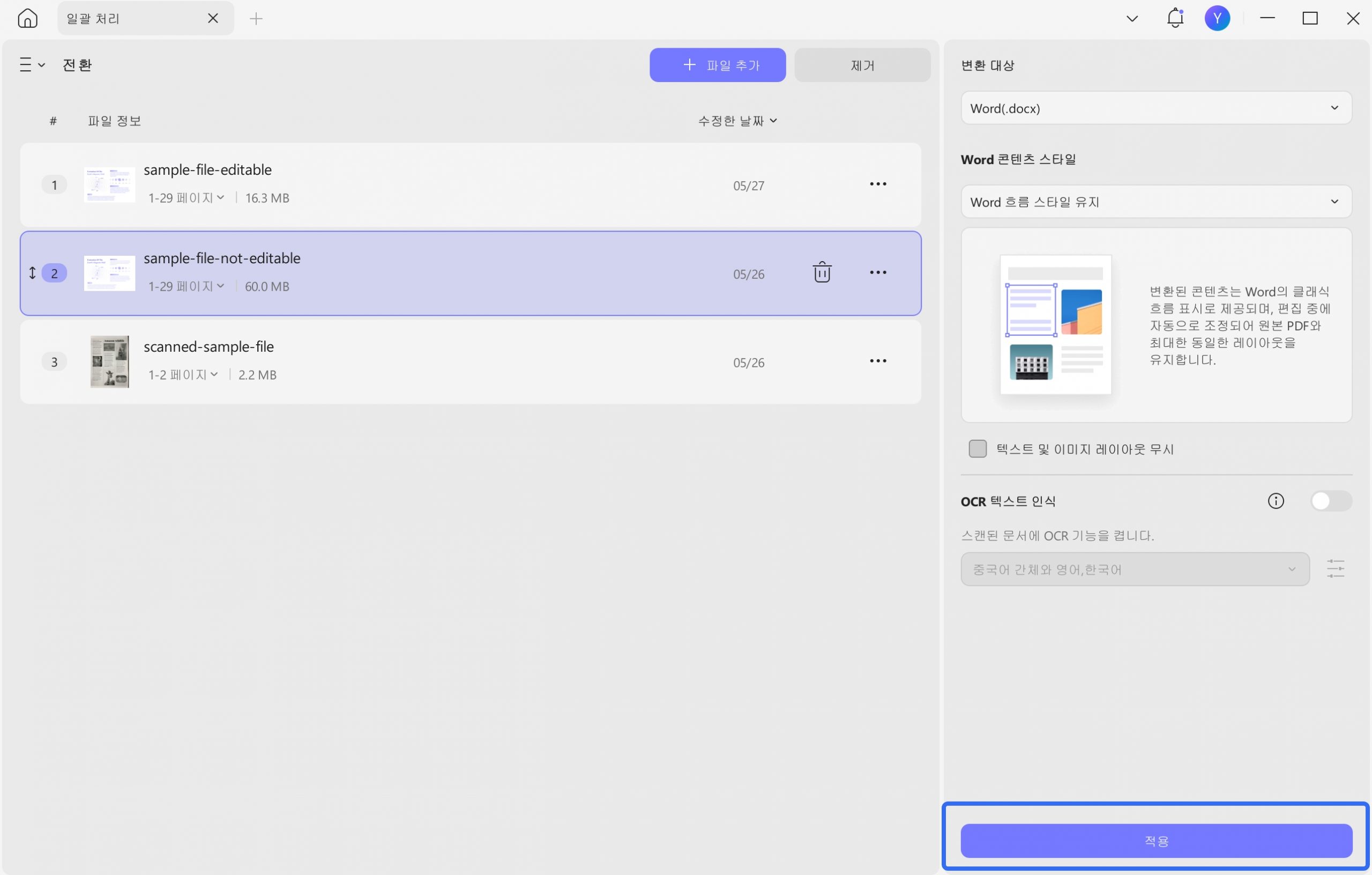1372x875 pixels.
Task: Open the Word(.docx) format dropdown
Action: pyautogui.click(x=1156, y=108)
